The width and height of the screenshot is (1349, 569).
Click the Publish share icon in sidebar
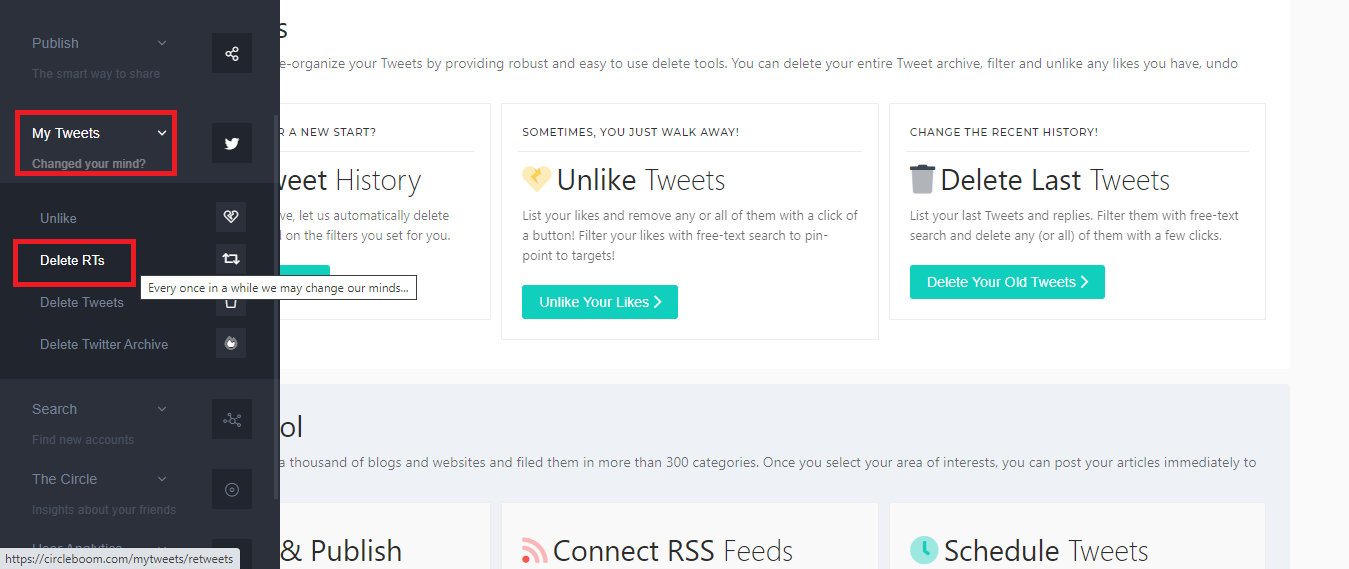pyautogui.click(x=232, y=53)
